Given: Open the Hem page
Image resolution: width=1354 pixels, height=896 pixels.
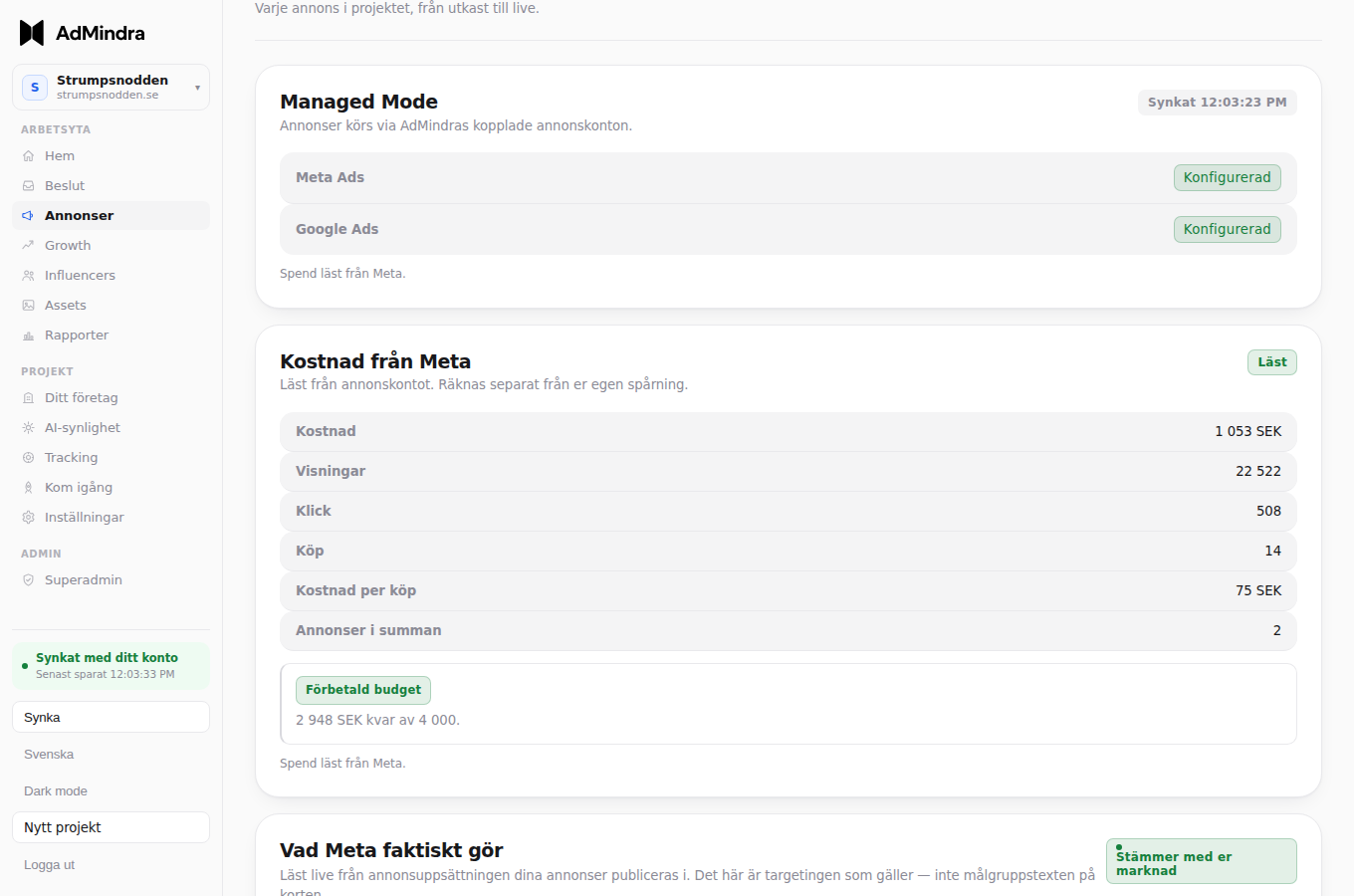Looking at the screenshot, I should [x=111, y=156].
